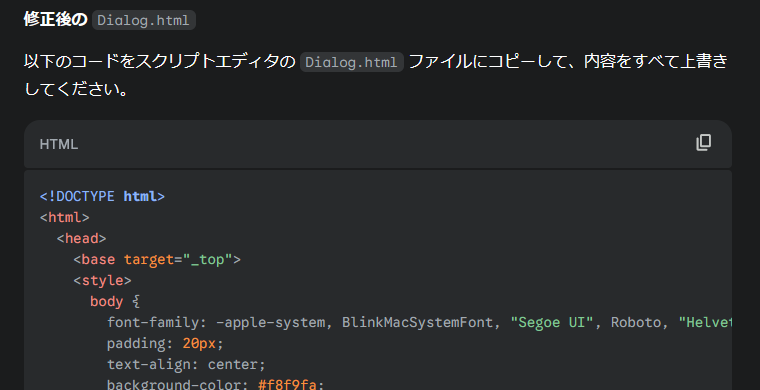The height and width of the screenshot is (390, 760).
Task: Click the heading text 修正後の
Action: tap(56, 20)
